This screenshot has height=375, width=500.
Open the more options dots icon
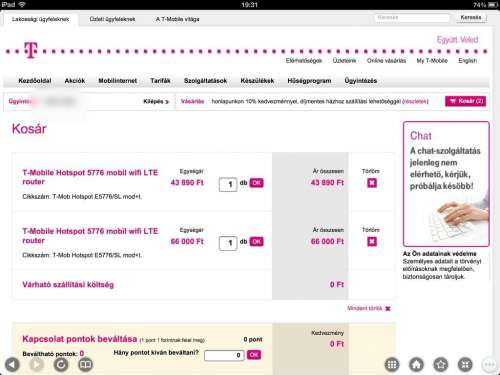click(489, 364)
